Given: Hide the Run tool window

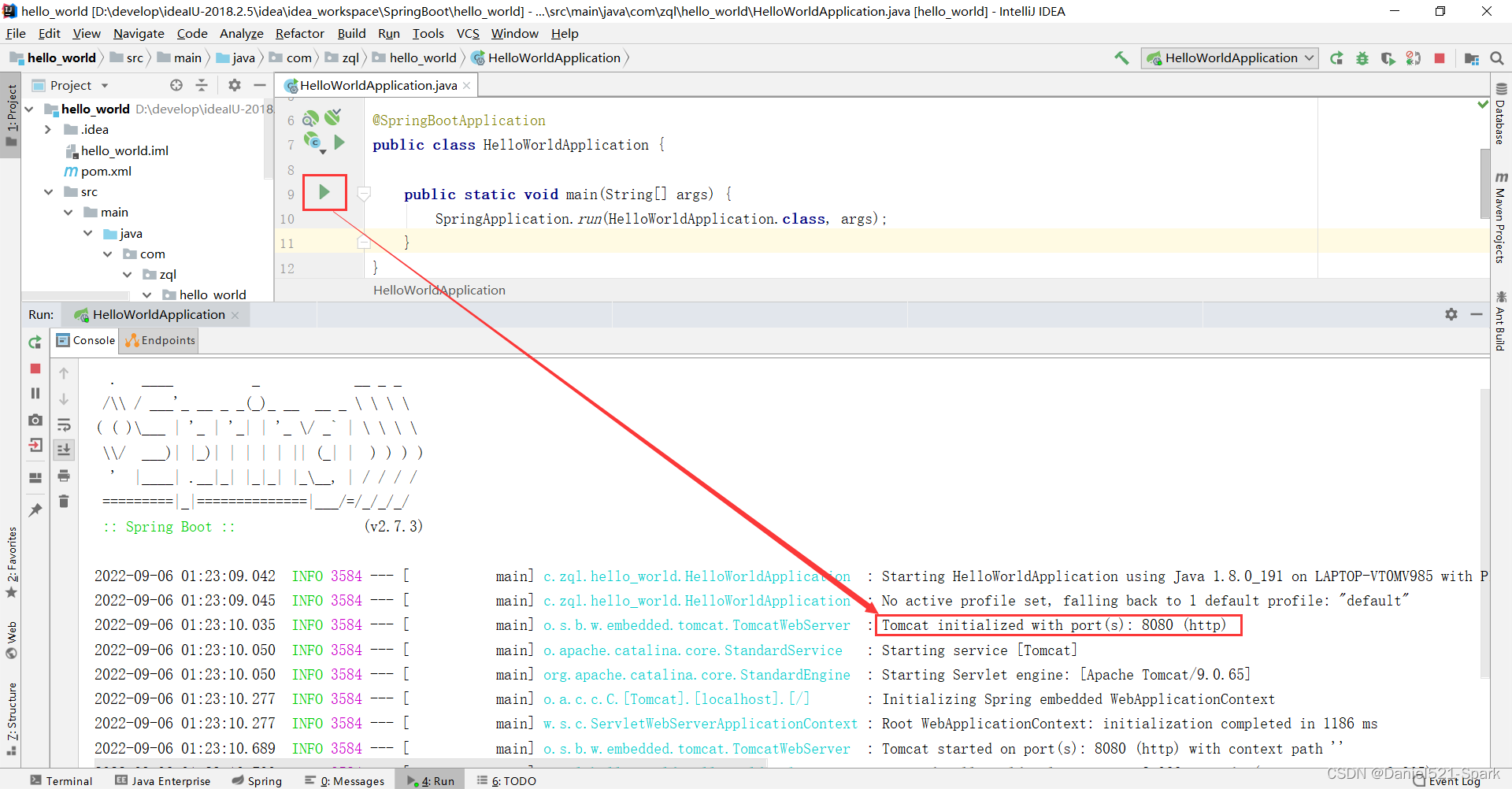Looking at the screenshot, I should point(1477,314).
